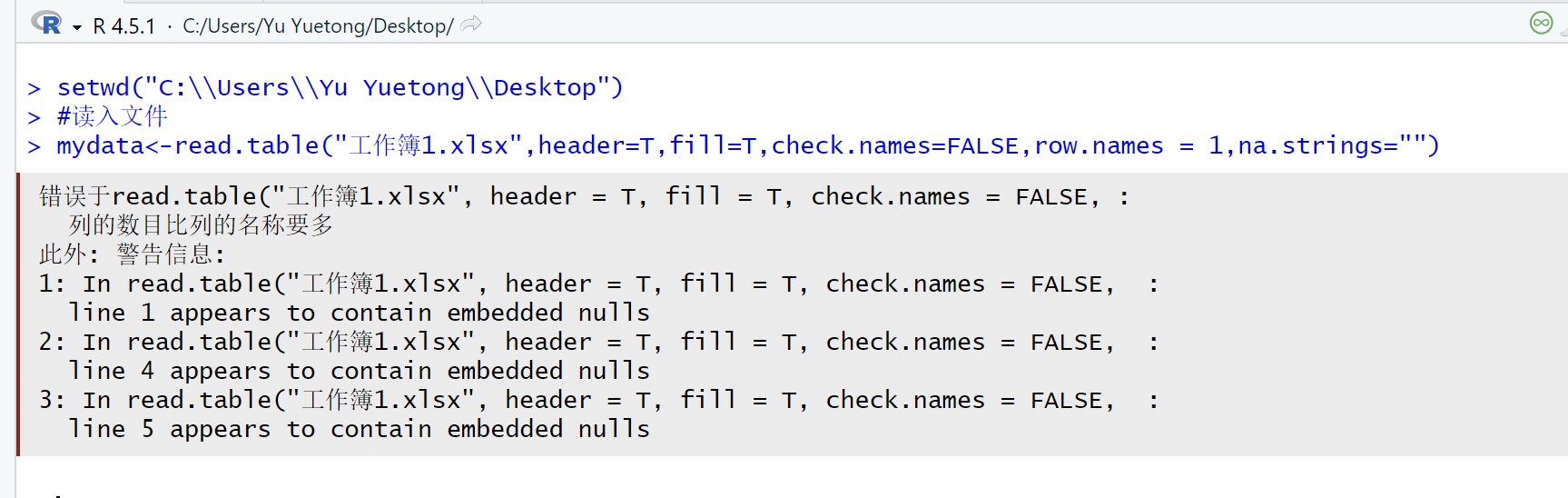Image resolution: width=1568 pixels, height=498 pixels.
Task: Click the 此外: 警告信息 line
Action: pos(132,254)
